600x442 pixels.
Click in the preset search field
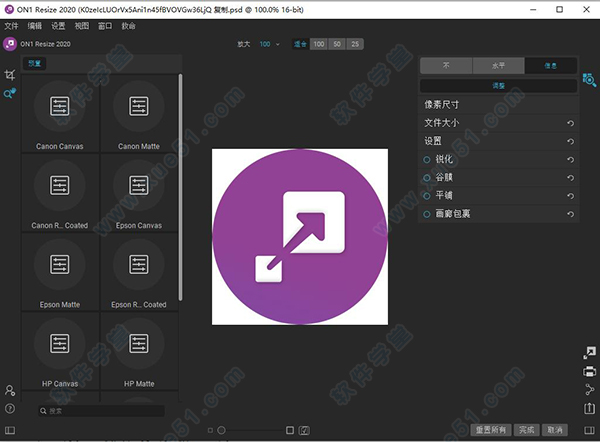[x=101, y=411]
